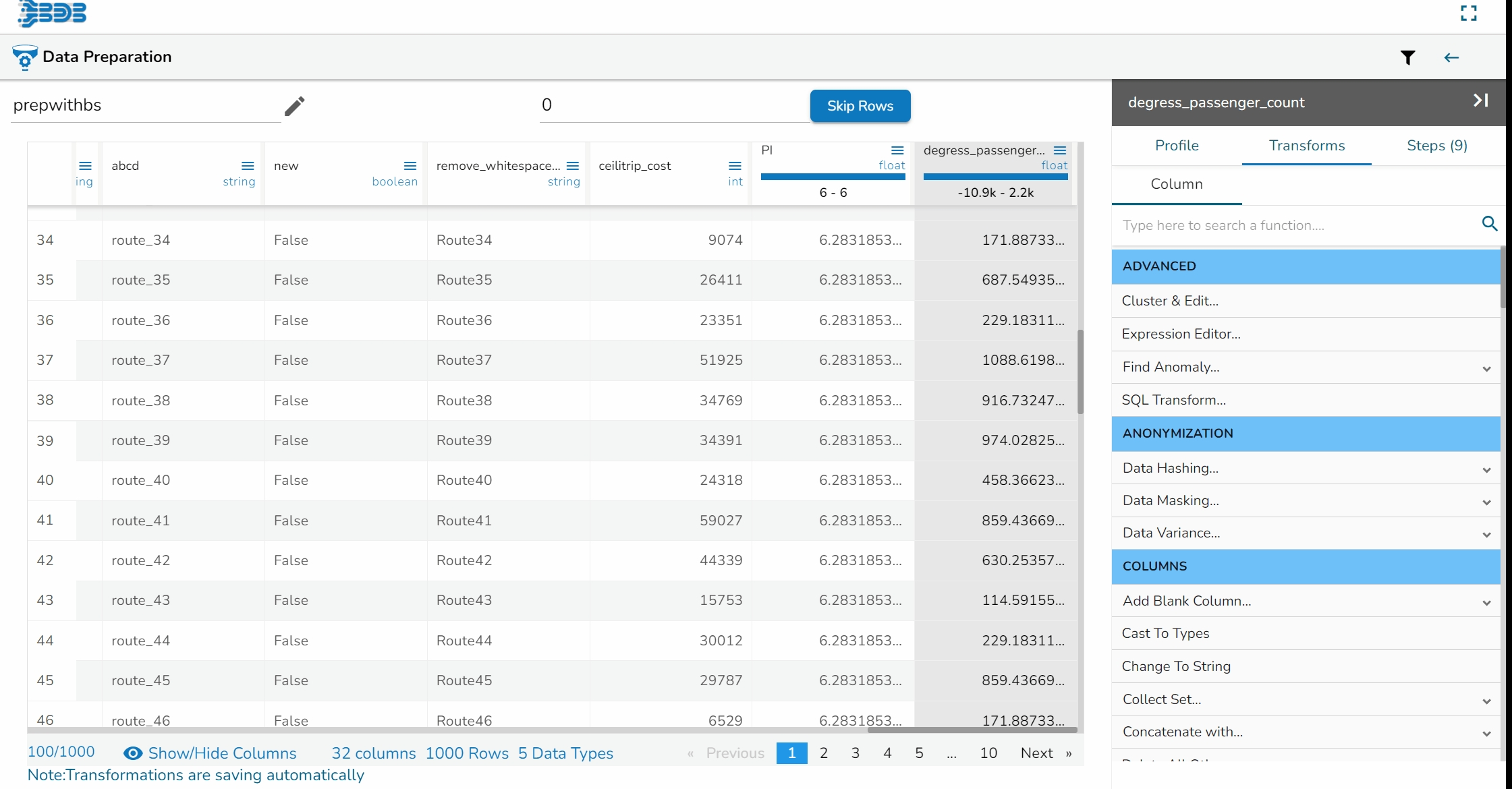This screenshot has height=789, width=1512.
Task: Open the abcd column menu icon
Action: pos(248,166)
